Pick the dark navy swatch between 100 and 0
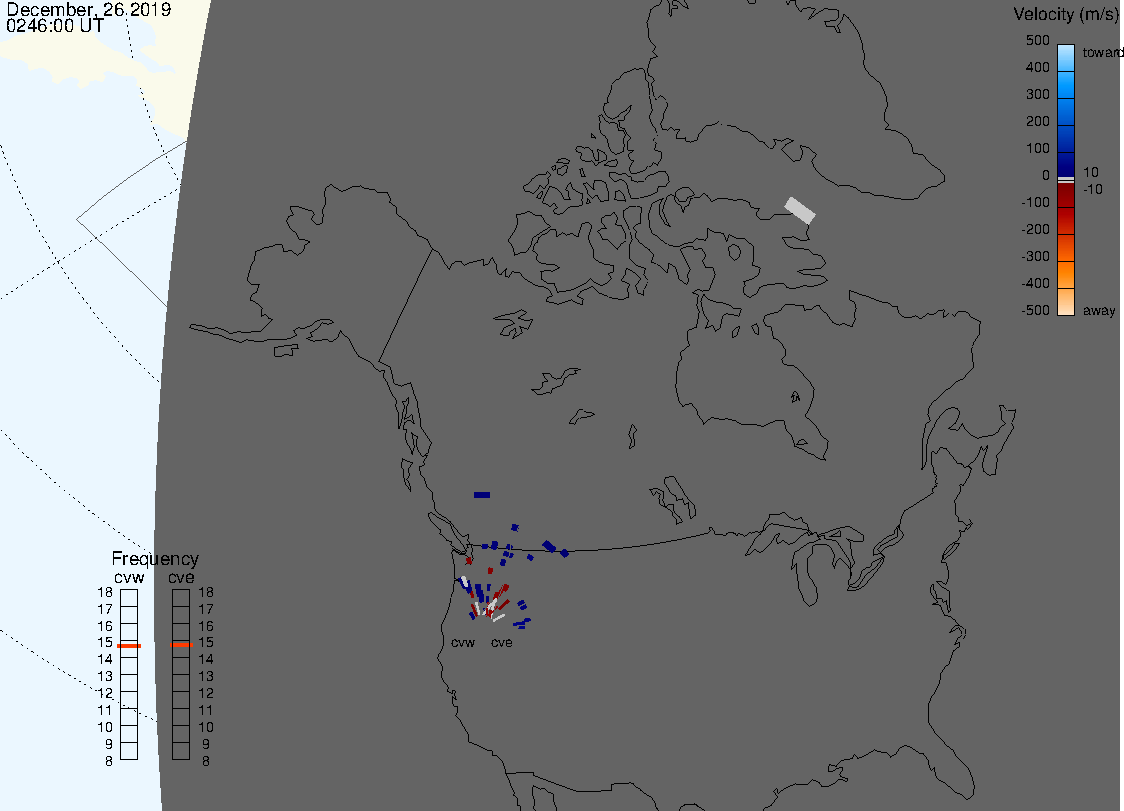This screenshot has width=1124, height=811. coord(1066,165)
